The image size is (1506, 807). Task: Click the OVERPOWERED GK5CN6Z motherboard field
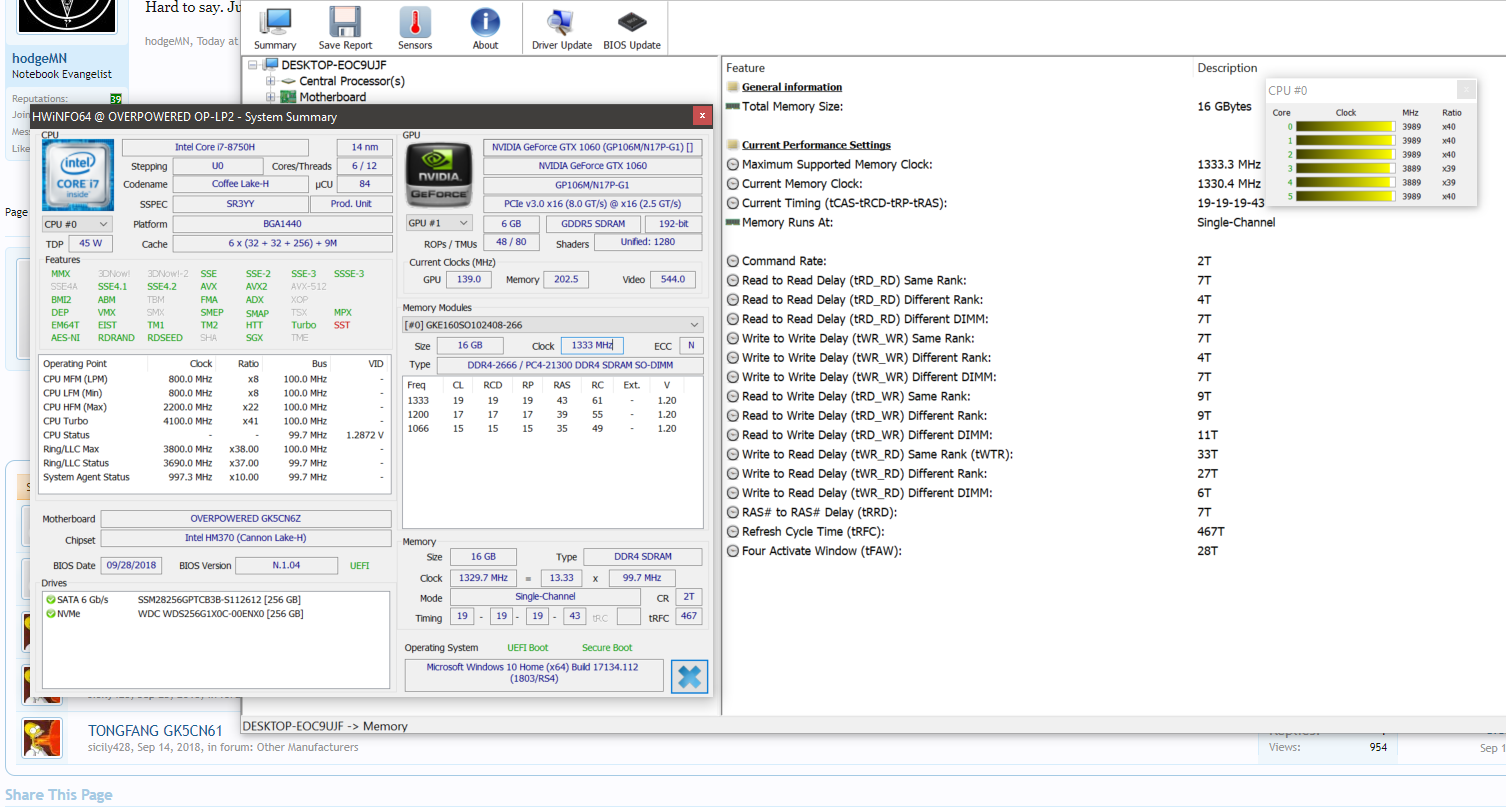coord(246,519)
